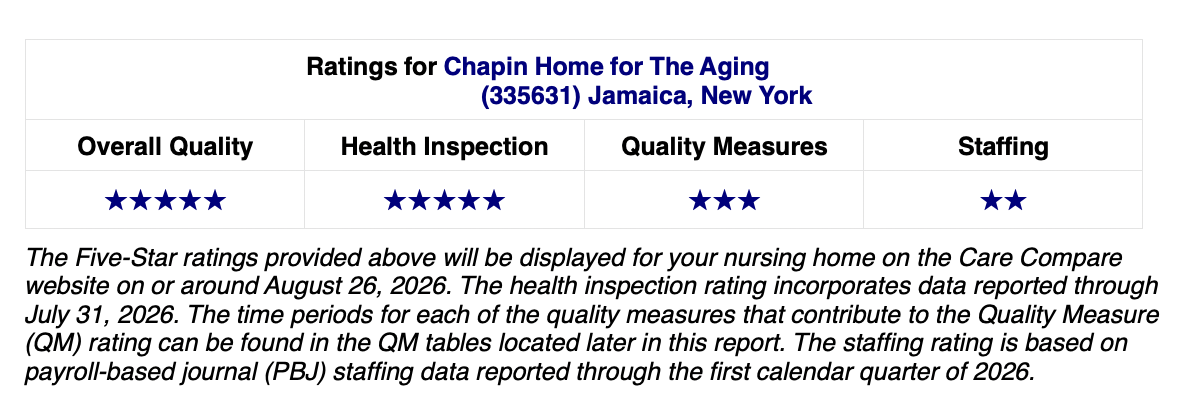Click the five-star Overall Quality rating
This screenshot has height=414, width=1186.
pos(165,201)
